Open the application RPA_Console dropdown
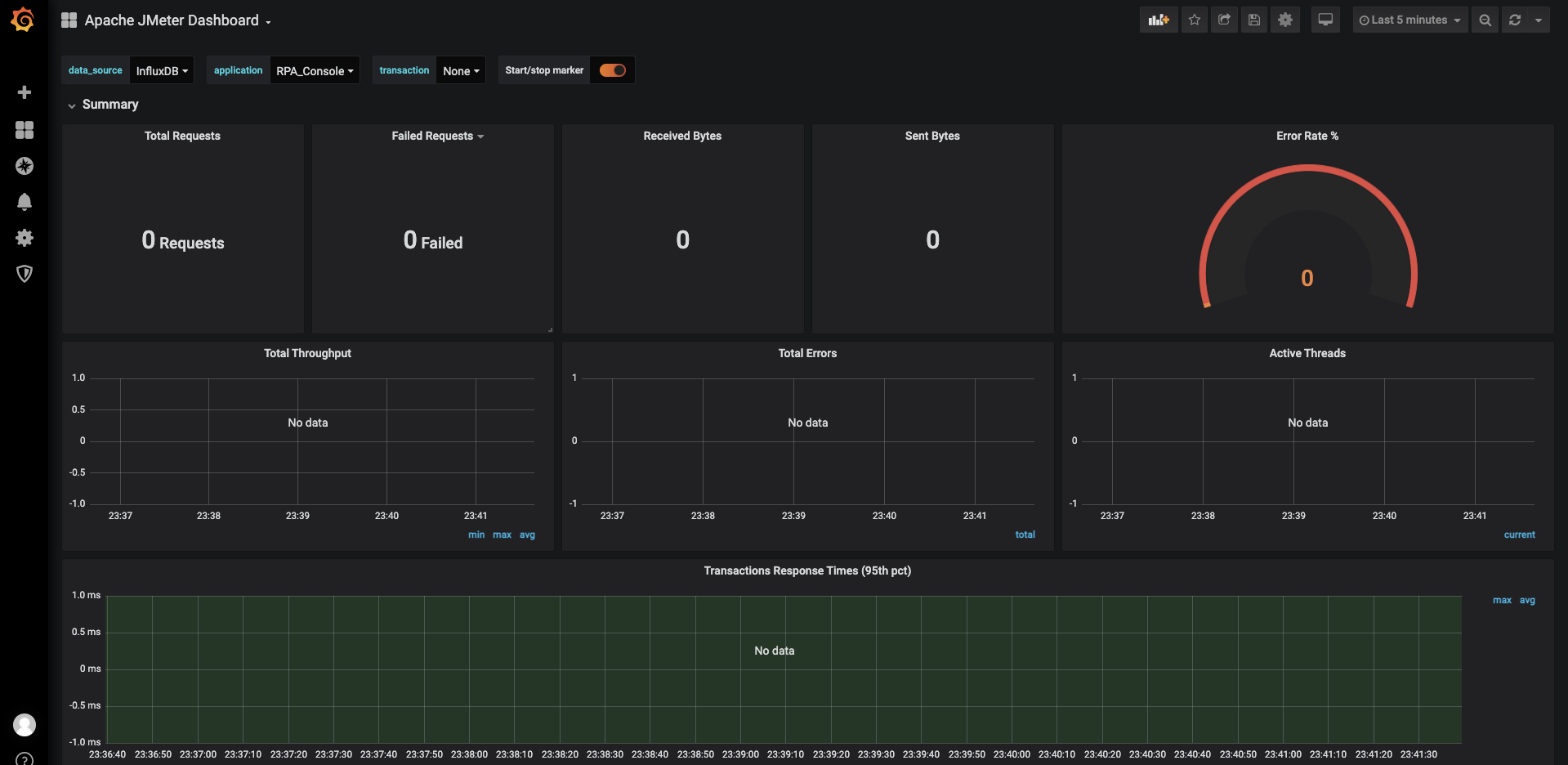 pos(315,70)
